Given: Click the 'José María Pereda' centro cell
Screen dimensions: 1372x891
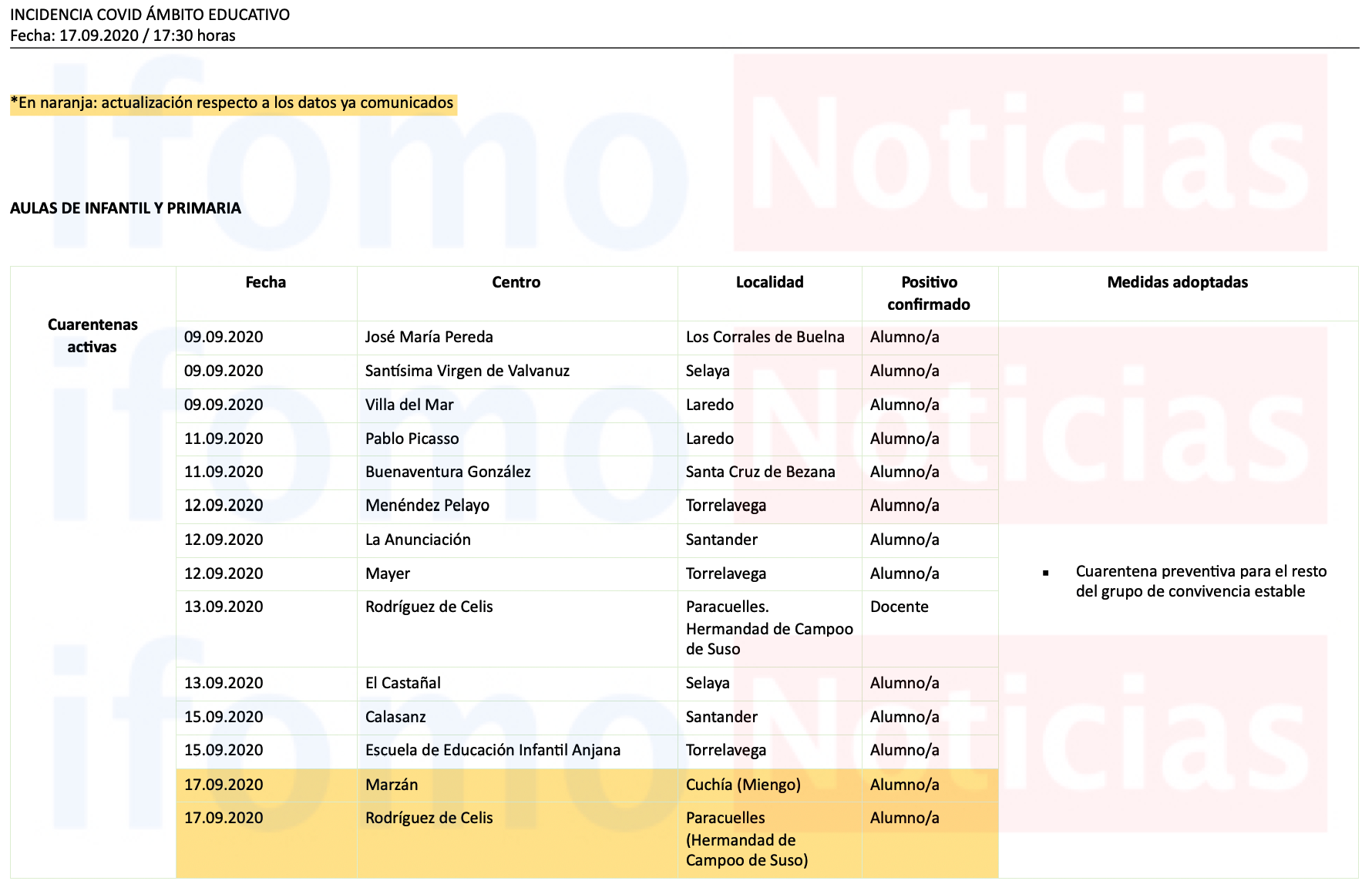Looking at the screenshot, I should [x=429, y=337].
